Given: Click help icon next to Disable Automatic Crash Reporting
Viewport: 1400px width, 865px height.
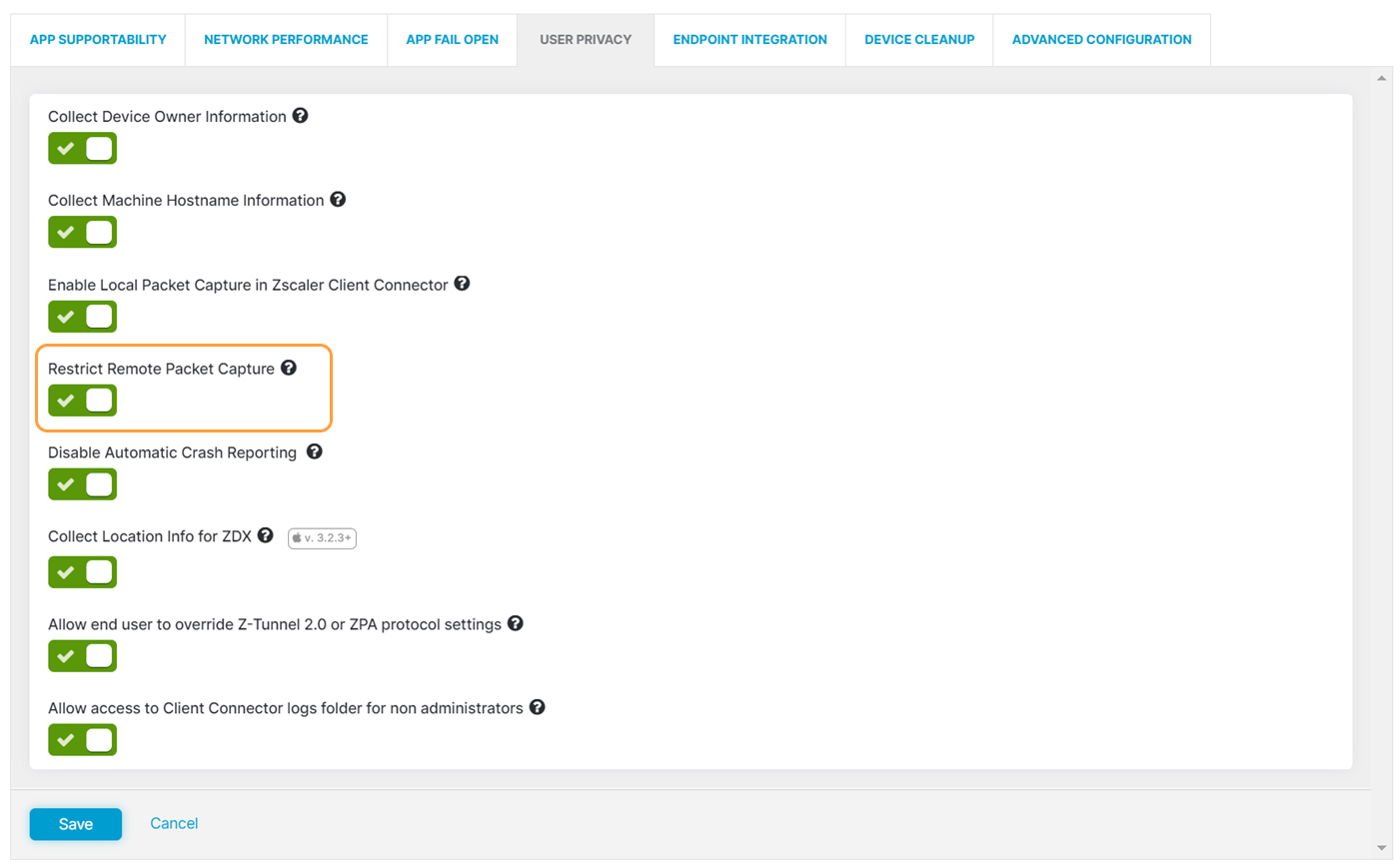Looking at the screenshot, I should coord(314,451).
